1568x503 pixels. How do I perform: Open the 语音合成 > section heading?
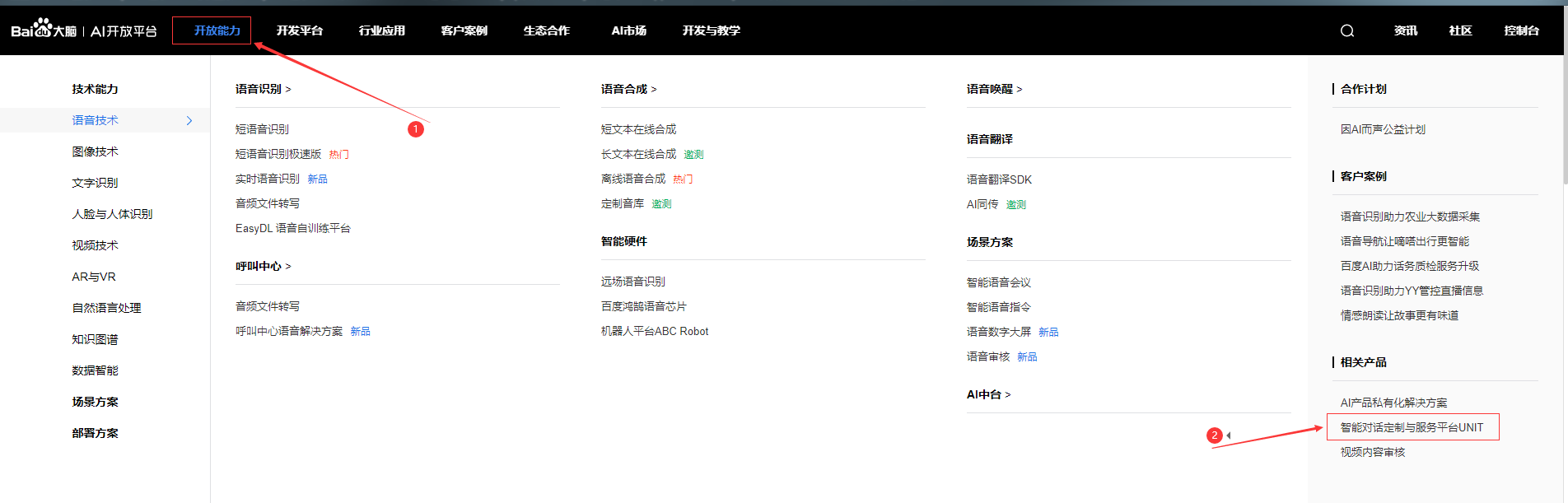click(x=629, y=89)
